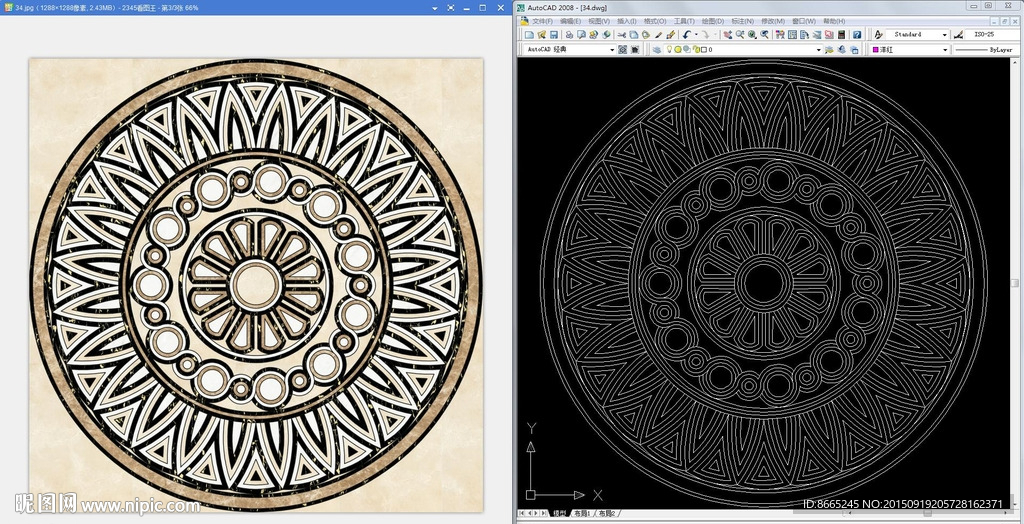Switch to the 布局1 layout tab
1024x524 pixels.
(x=583, y=514)
